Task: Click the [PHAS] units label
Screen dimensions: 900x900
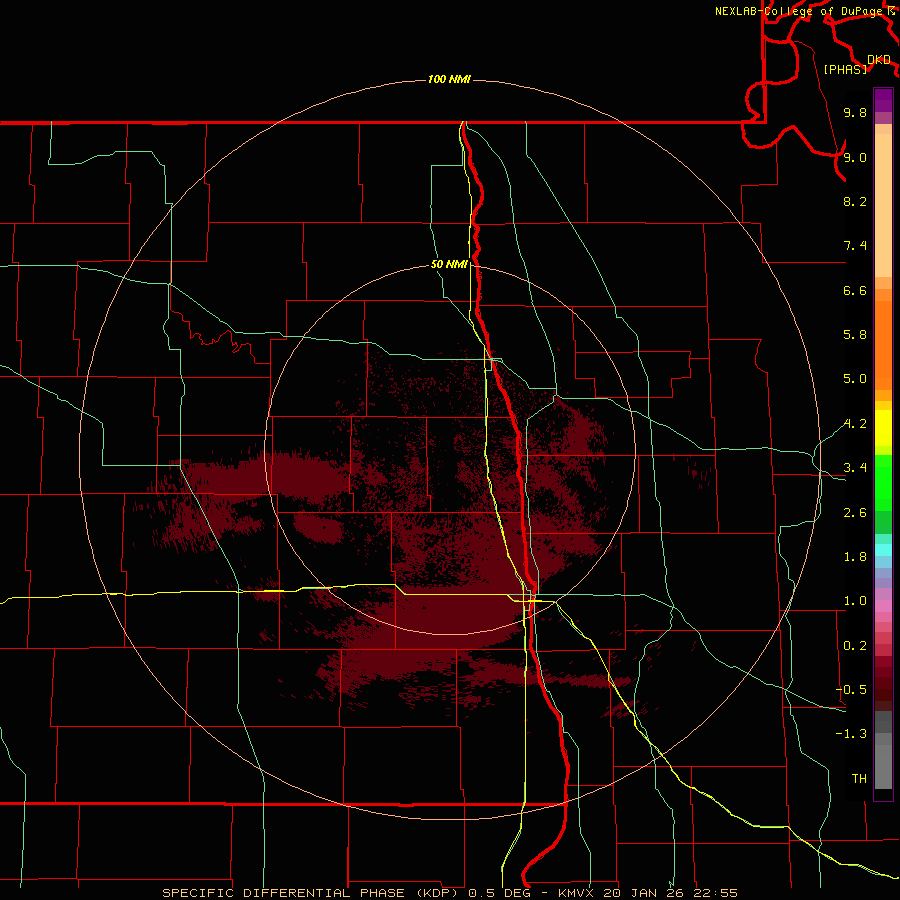Action: 845,69
